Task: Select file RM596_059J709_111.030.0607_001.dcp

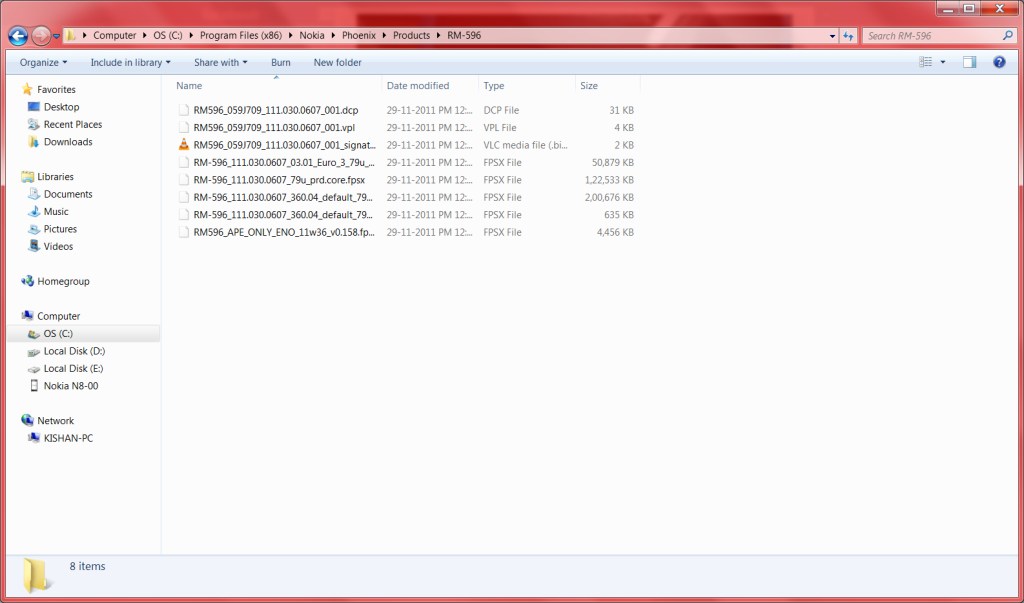Action: (276, 110)
